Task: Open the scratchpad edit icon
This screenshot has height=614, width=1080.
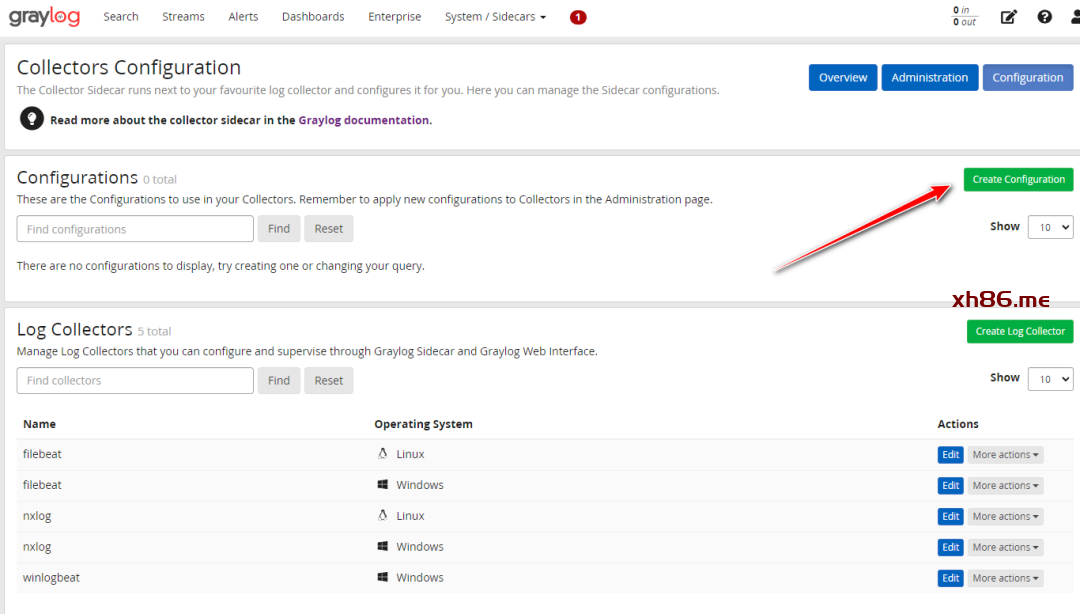Action: click(1008, 17)
